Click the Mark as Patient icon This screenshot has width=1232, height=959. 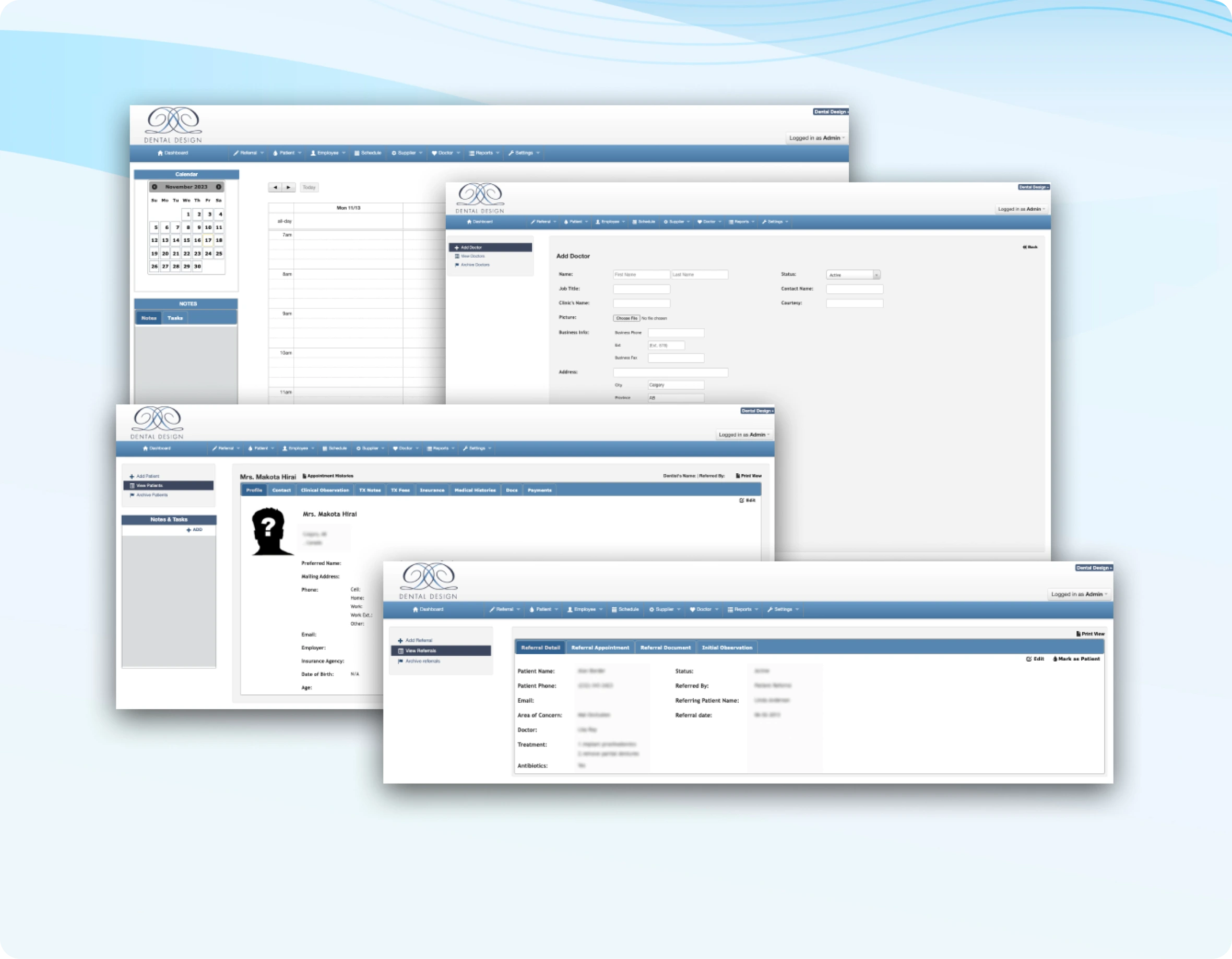tap(1055, 658)
